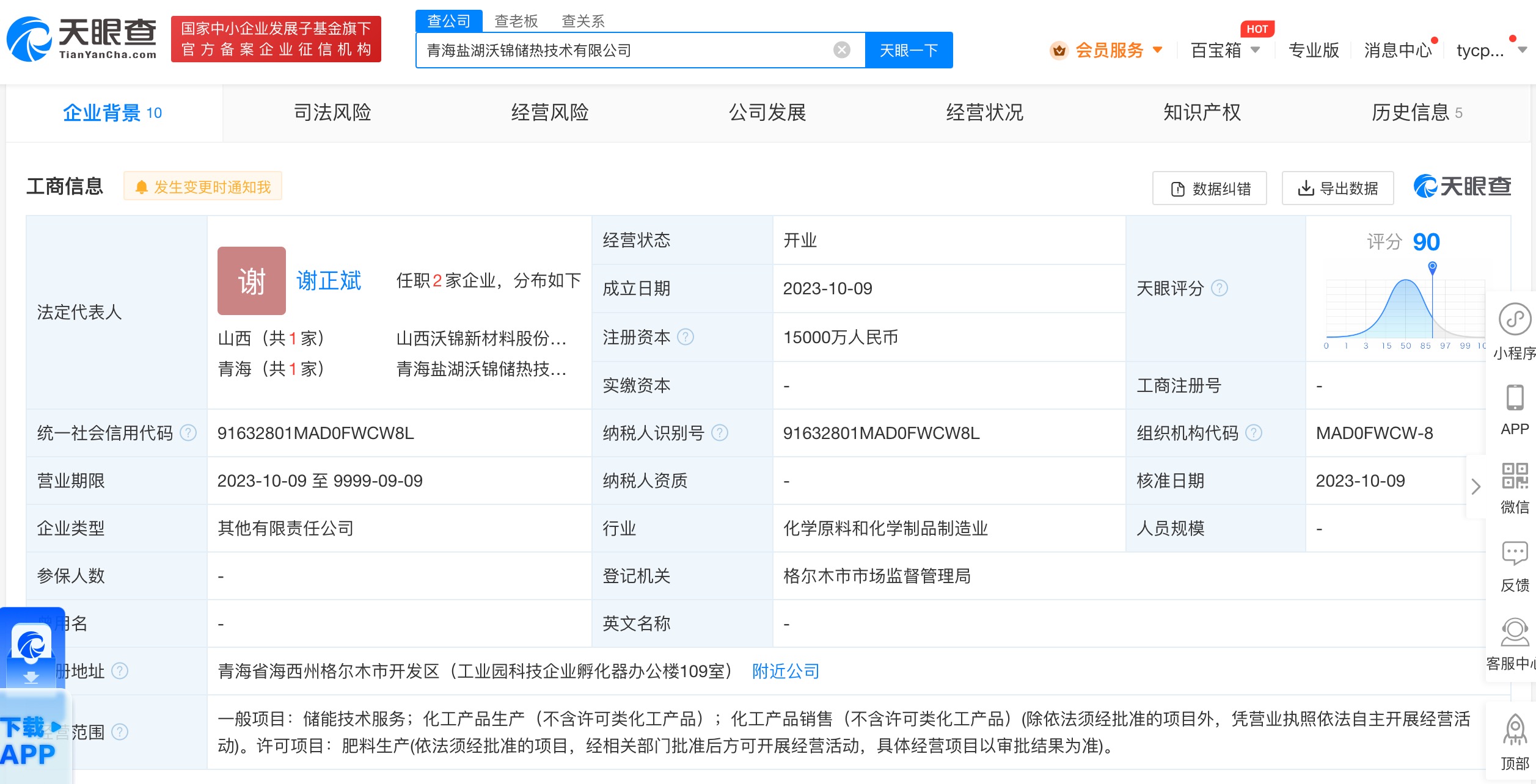This screenshot has height=784, width=1536.
Task: Click help icon next to 纳税人识别号
Action: point(720,433)
